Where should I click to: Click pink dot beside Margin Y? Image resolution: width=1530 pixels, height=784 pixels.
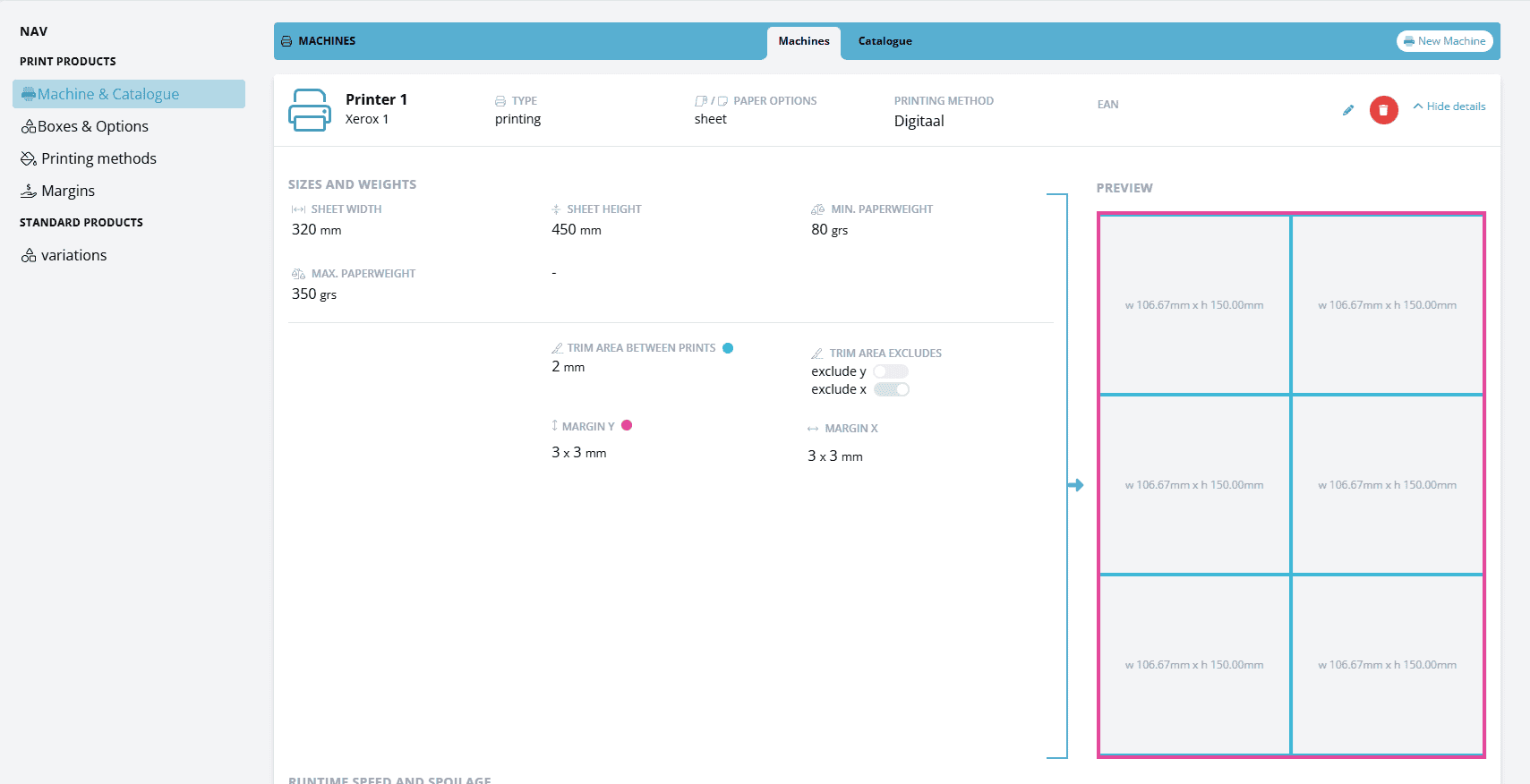click(x=627, y=426)
